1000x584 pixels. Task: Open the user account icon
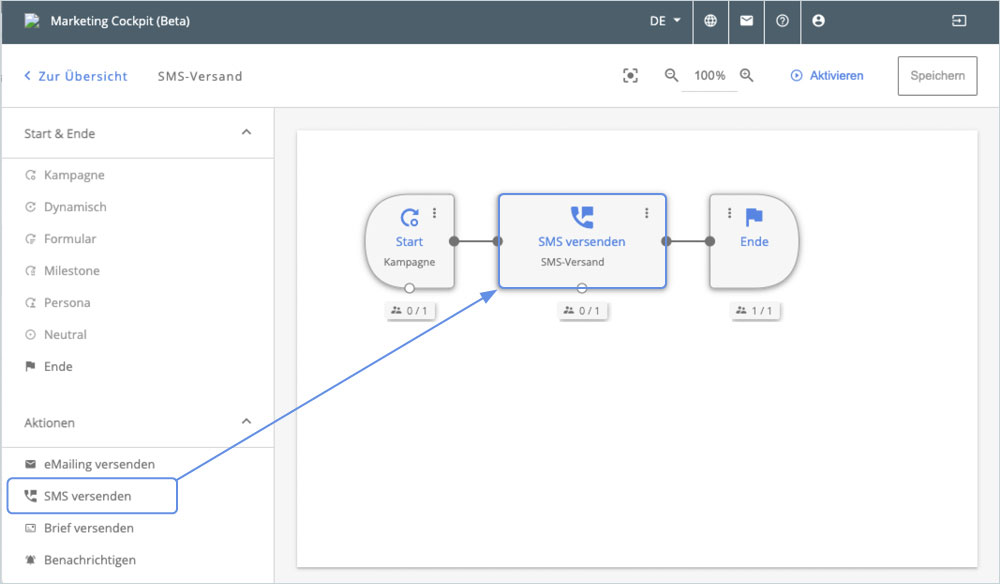pos(818,21)
